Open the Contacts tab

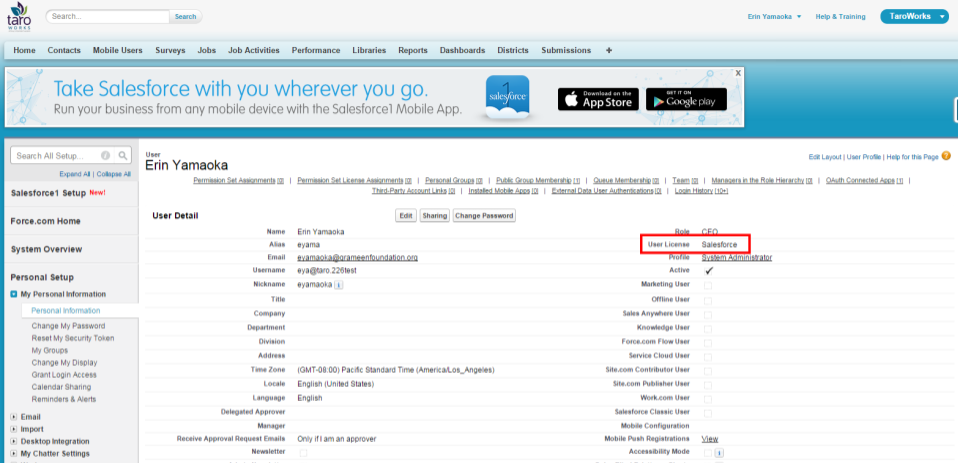(64, 50)
